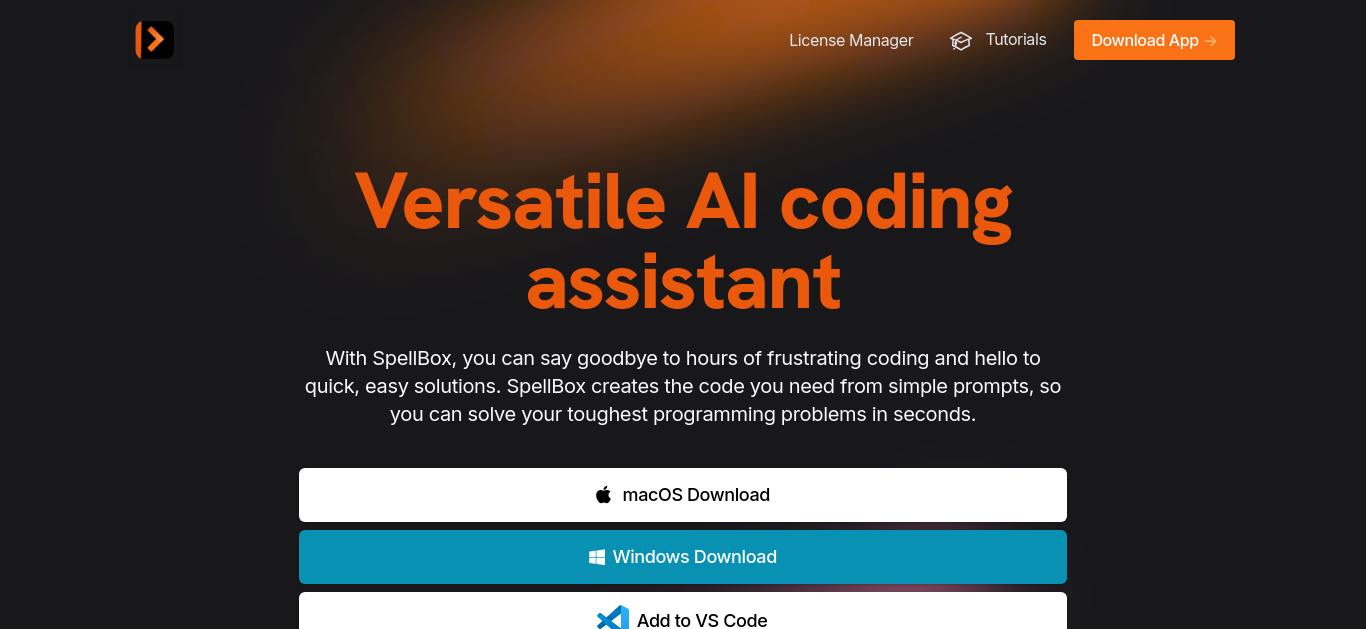Open the License Manager link

(x=851, y=40)
